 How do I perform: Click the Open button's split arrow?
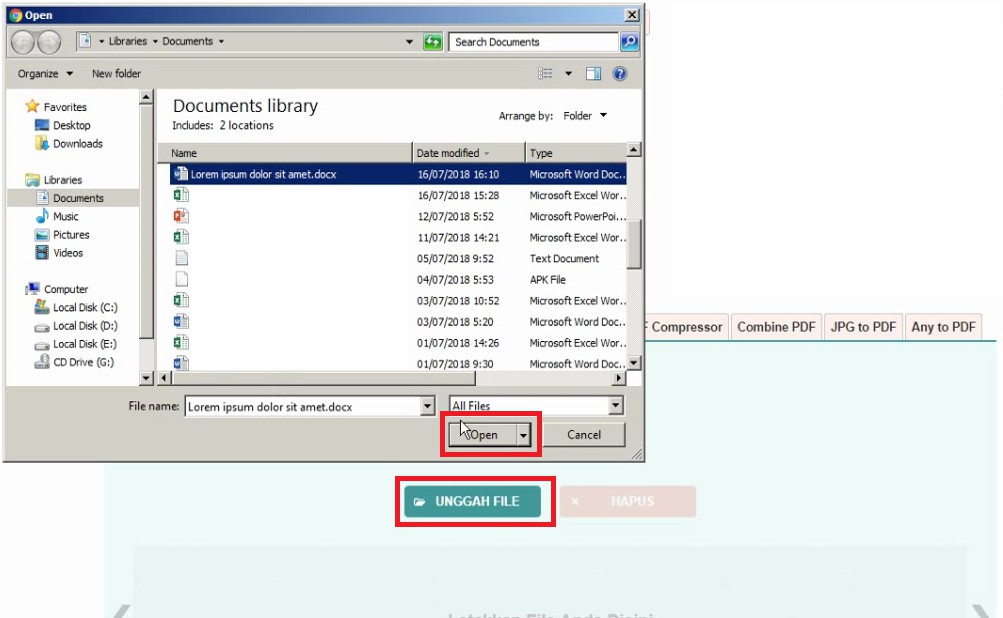click(523, 435)
